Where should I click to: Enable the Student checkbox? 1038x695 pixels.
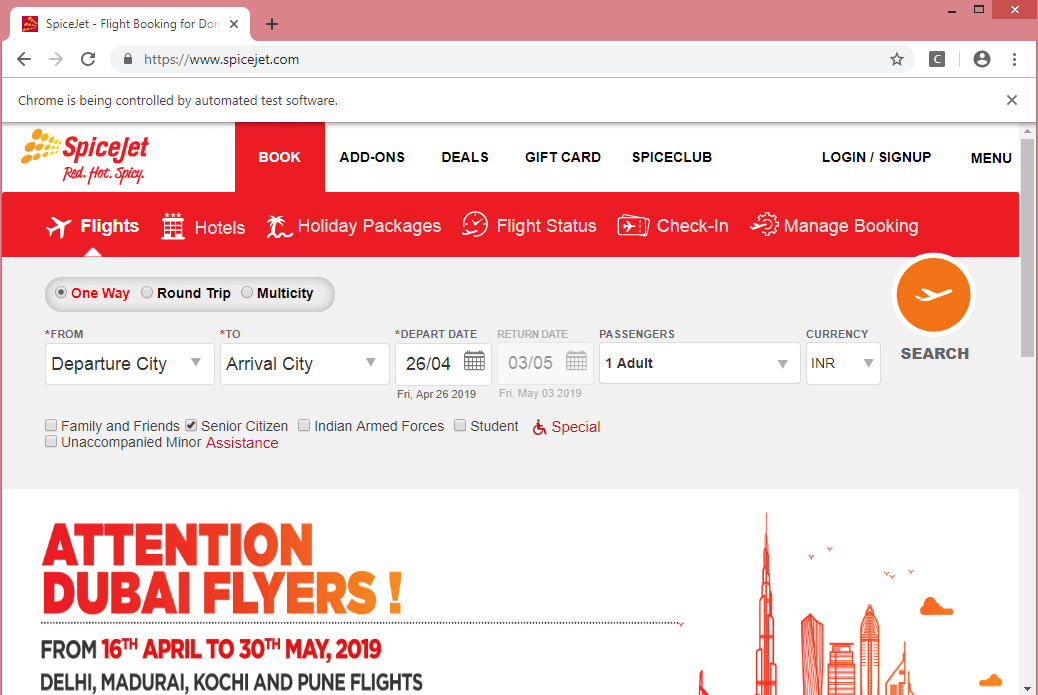[460, 426]
